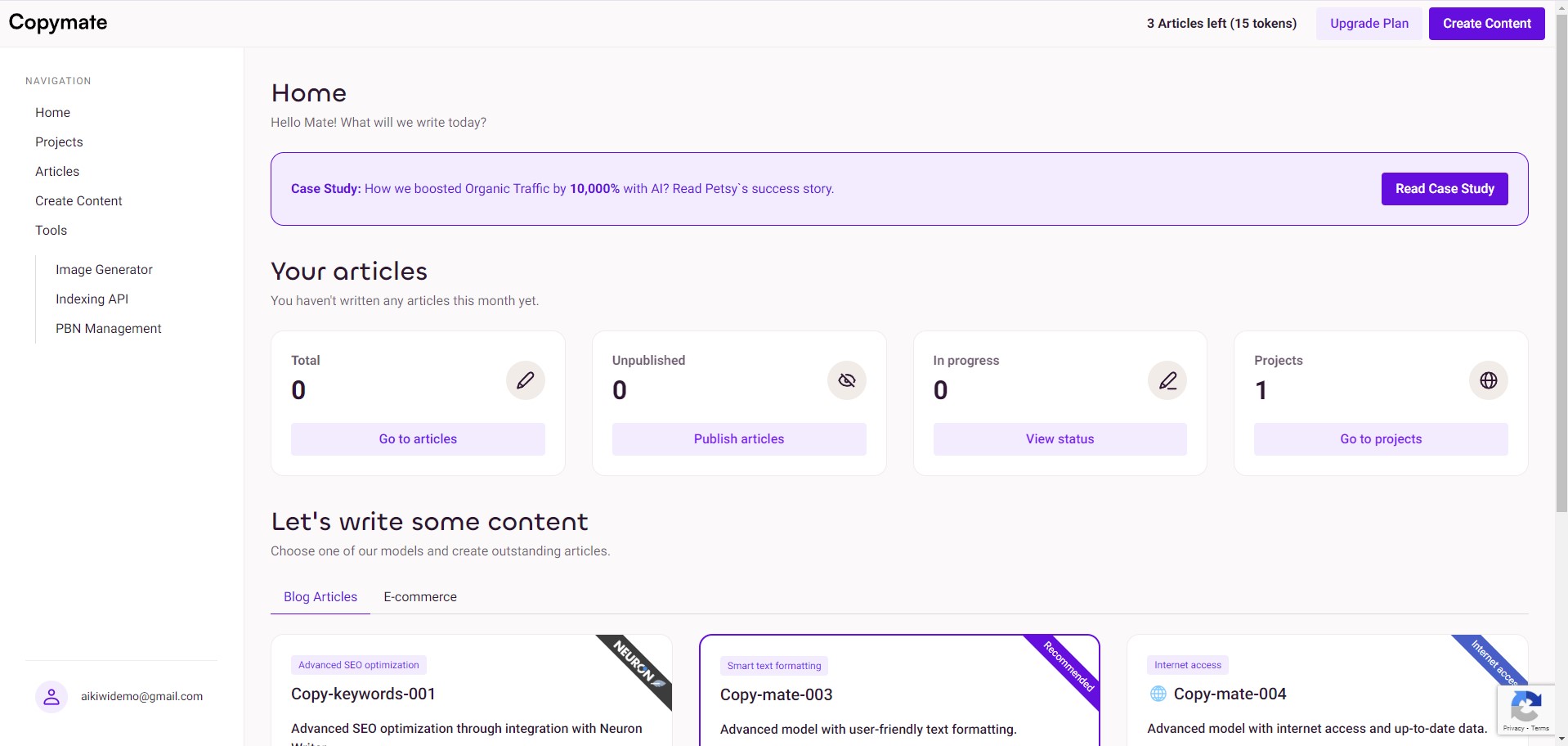Click the user avatar icon beside the email
Screen dimensions: 1568x746
[x=52, y=697]
